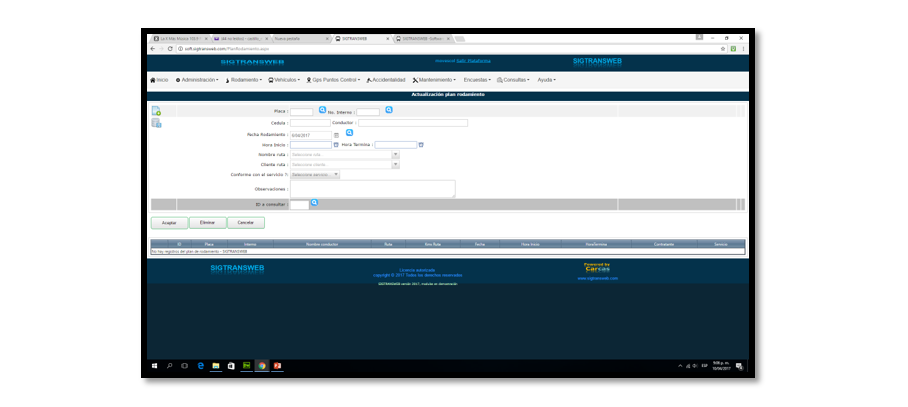Click the new record page icon
908x407 pixels.
click(x=156, y=111)
